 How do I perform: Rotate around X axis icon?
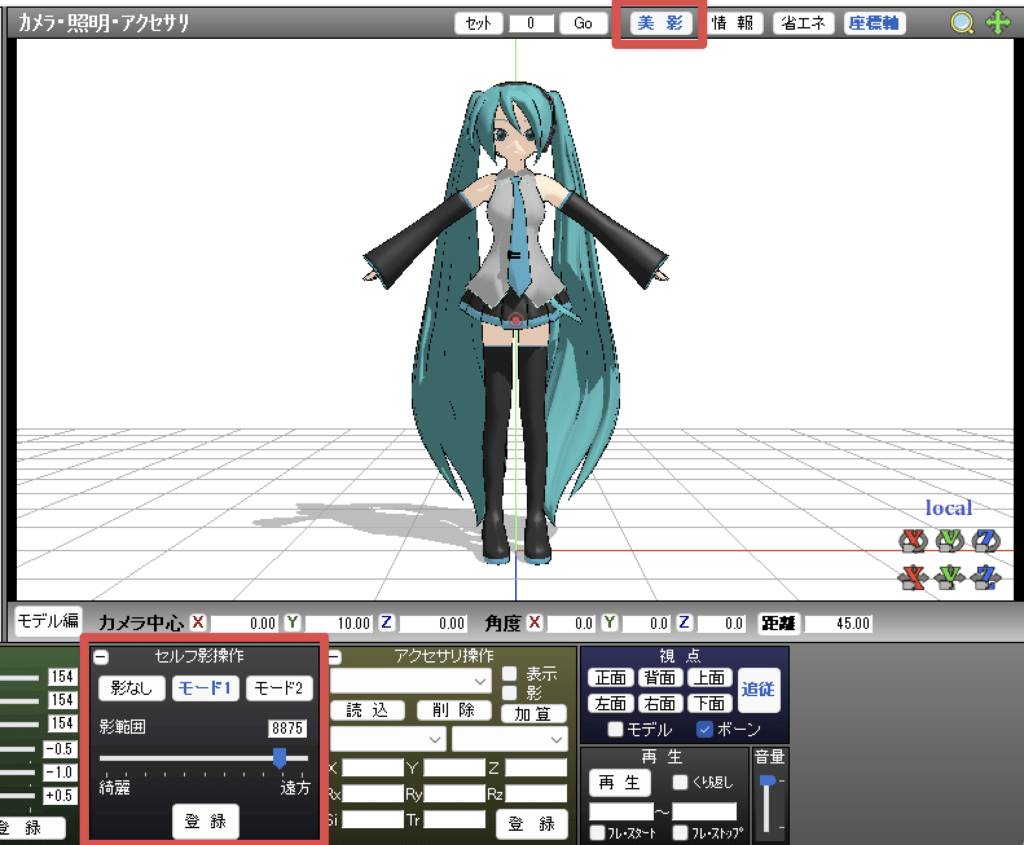tap(913, 541)
